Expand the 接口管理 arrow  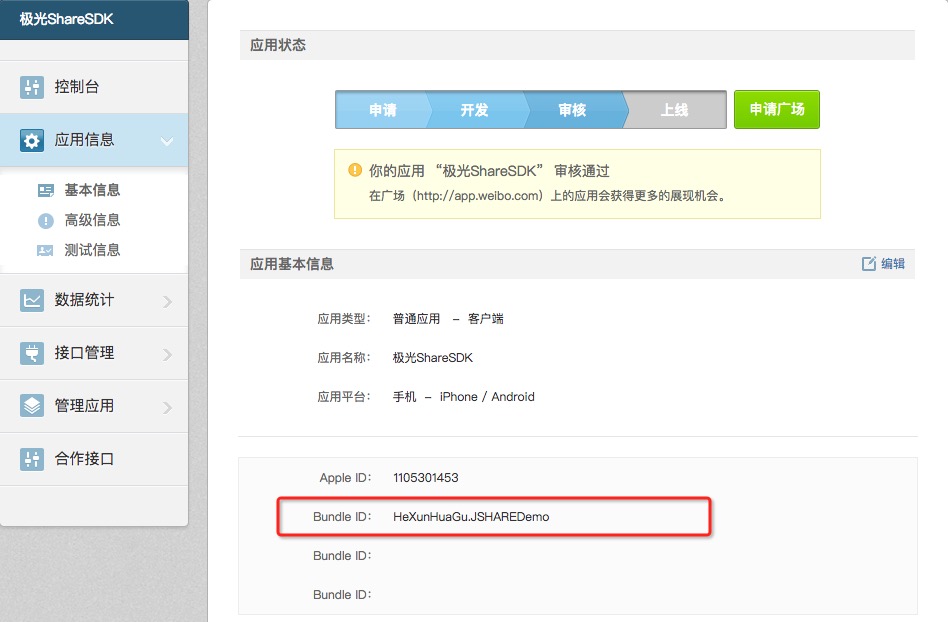[167, 354]
